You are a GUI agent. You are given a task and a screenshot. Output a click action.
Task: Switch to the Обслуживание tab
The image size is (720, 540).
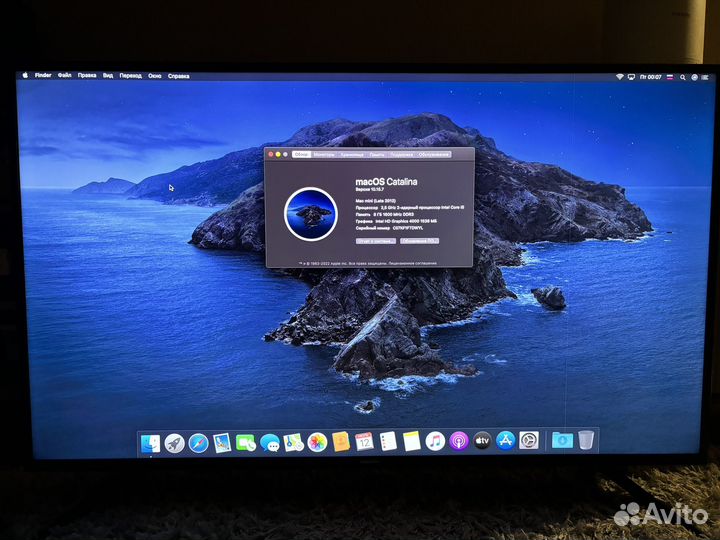click(433, 154)
